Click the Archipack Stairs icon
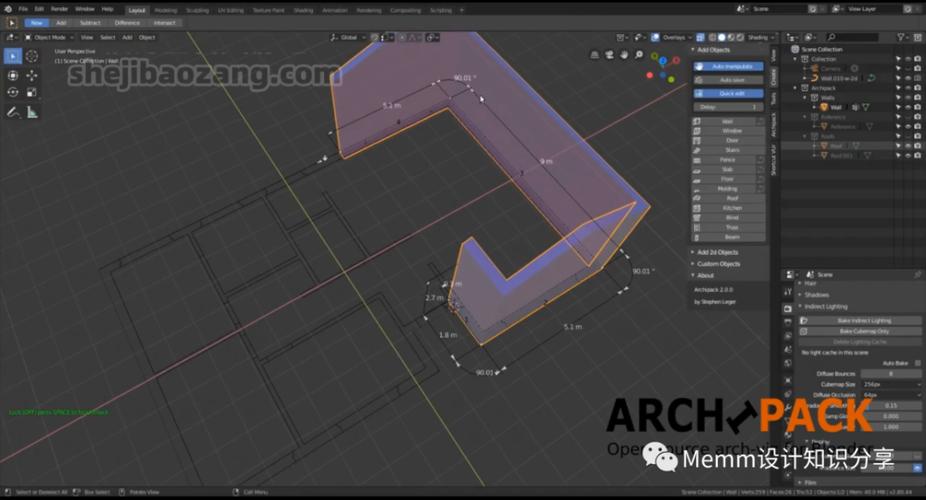This screenshot has width=926, height=500. 697,150
